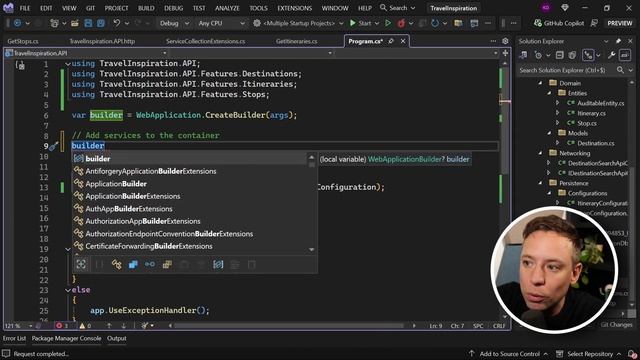
Task: Select AuthorizationAppBuilderExtensions suggestion
Action: 190,221
